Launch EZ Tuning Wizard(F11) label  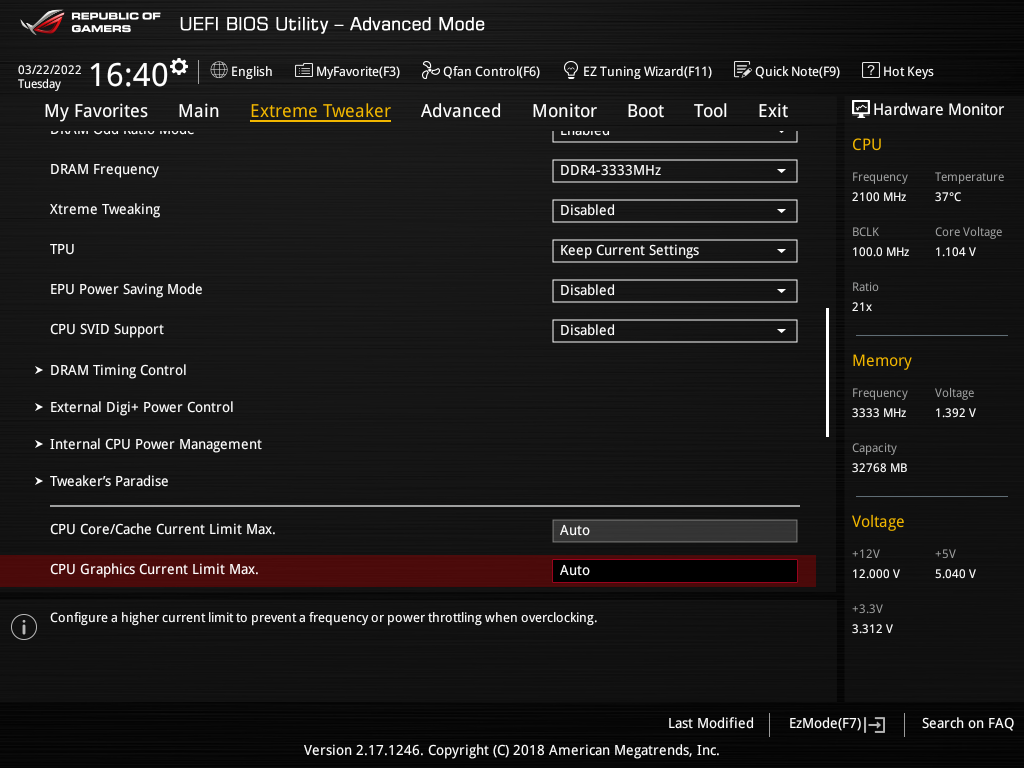[x=647, y=72]
